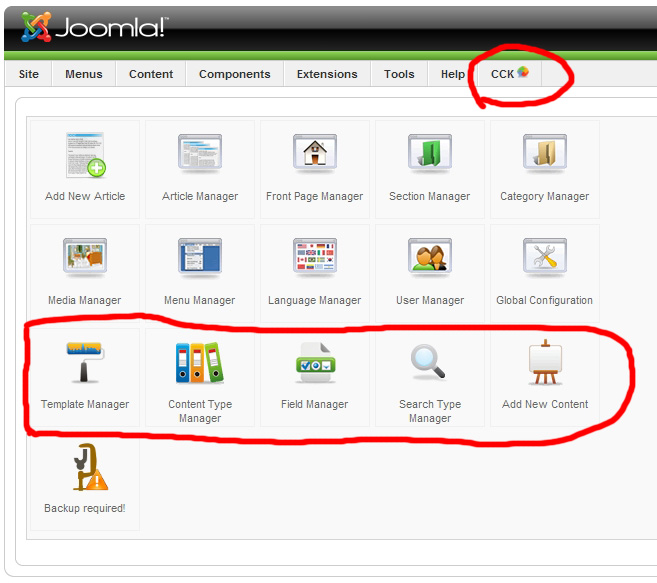Image resolution: width=657 pixels, height=583 pixels.
Task: Open the Components menu
Action: point(235,74)
